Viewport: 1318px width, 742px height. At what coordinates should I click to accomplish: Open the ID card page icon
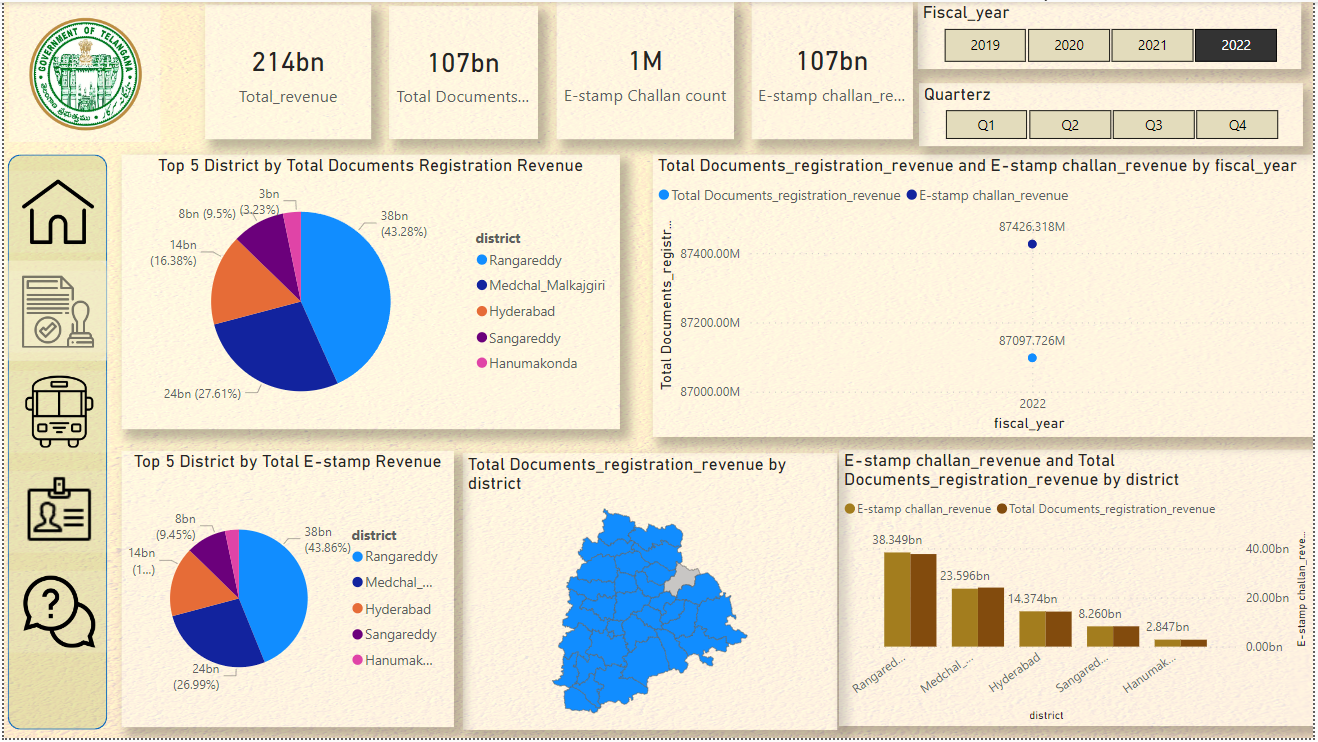point(58,510)
